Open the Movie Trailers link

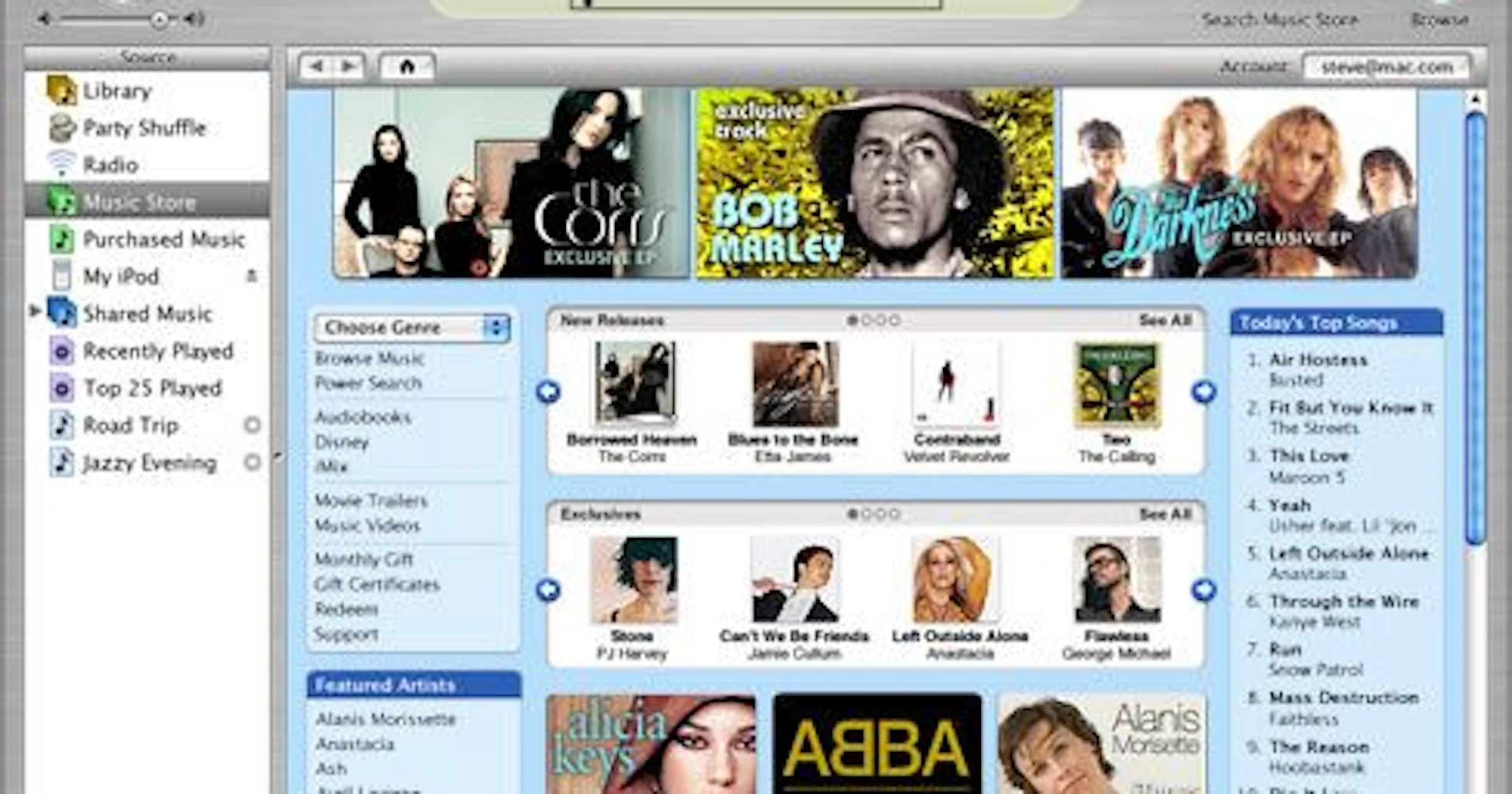(x=371, y=501)
